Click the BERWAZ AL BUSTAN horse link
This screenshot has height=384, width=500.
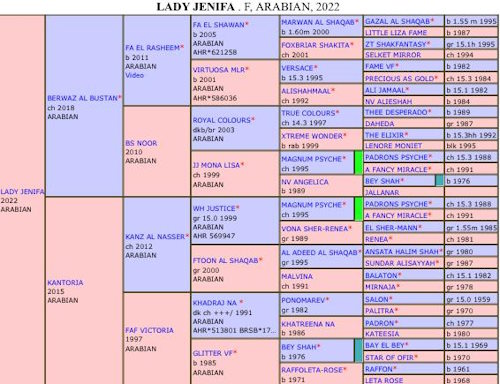pos(83,98)
